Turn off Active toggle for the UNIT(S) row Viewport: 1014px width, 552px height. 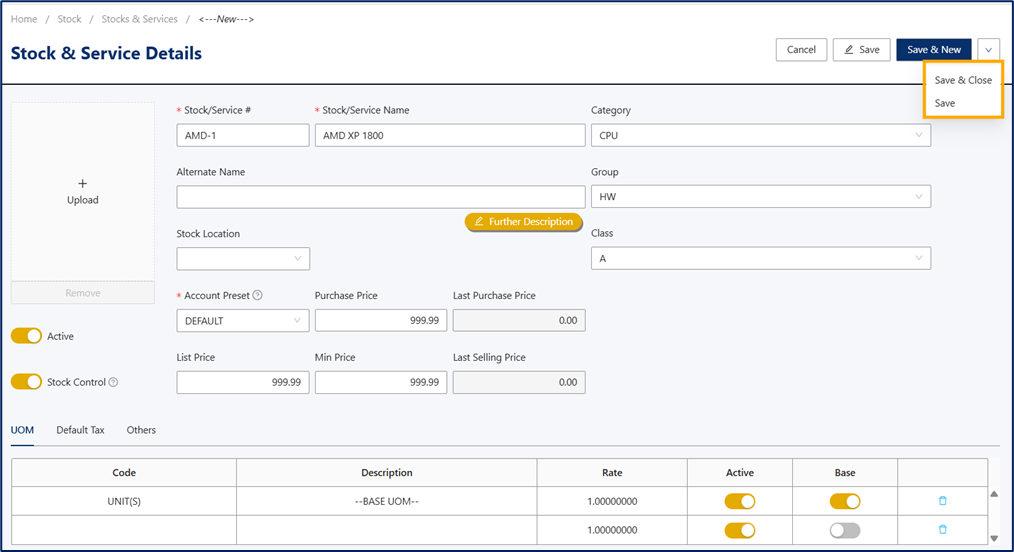tap(740, 502)
